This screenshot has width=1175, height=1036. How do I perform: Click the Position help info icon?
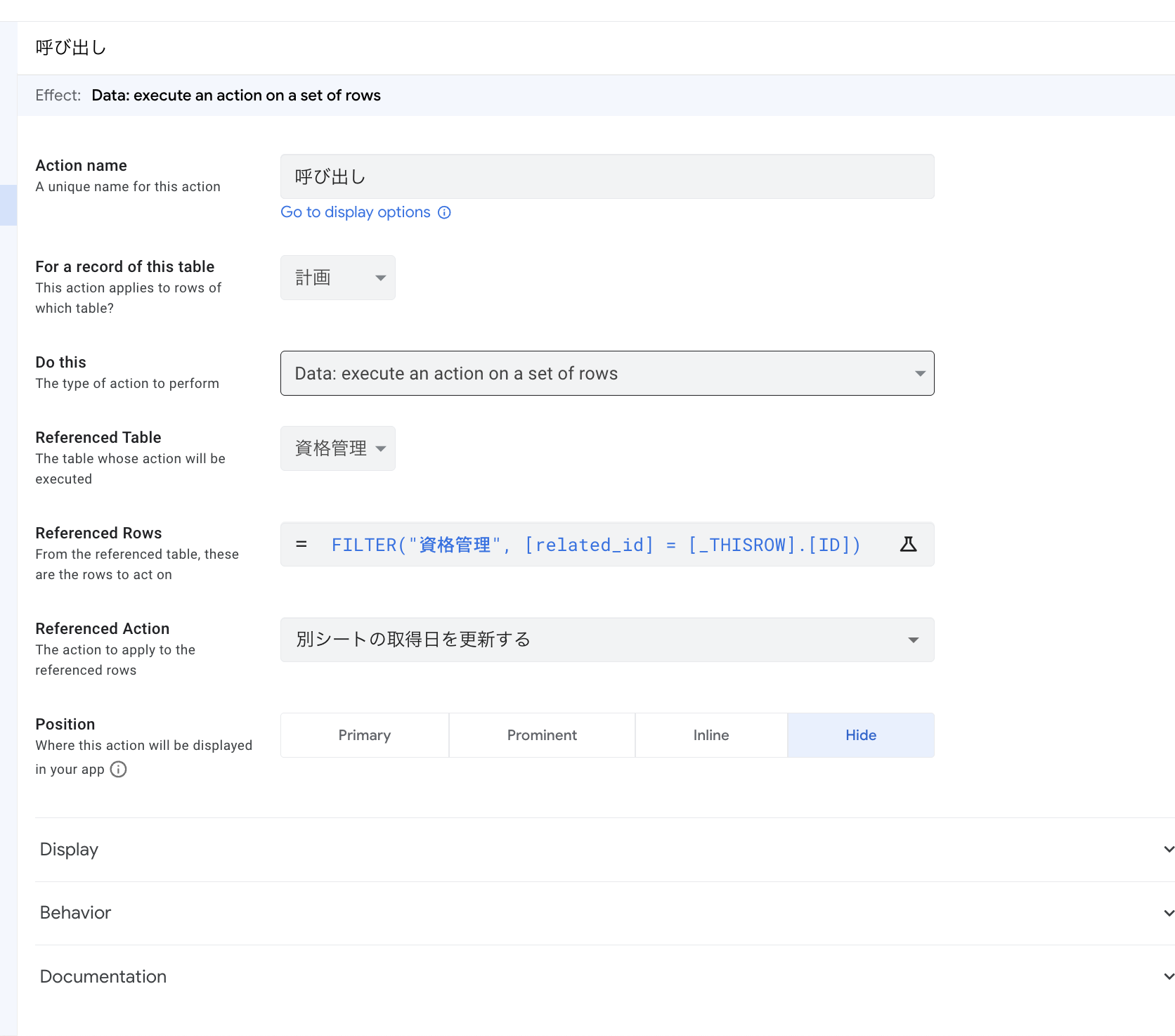click(119, 769)
